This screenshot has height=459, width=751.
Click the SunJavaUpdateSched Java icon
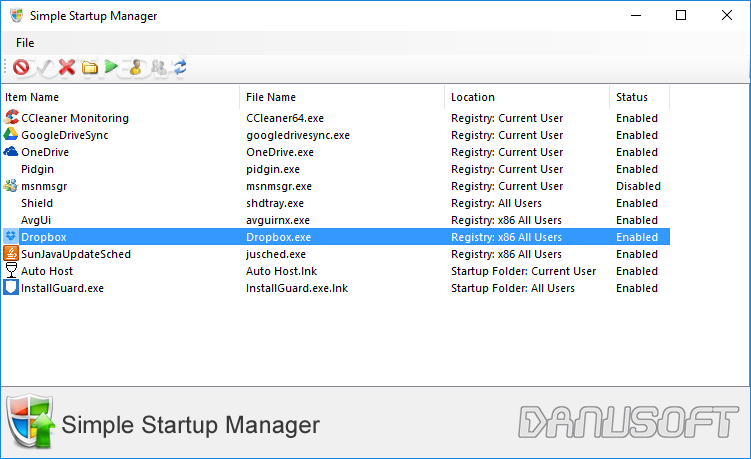point(11,253)
